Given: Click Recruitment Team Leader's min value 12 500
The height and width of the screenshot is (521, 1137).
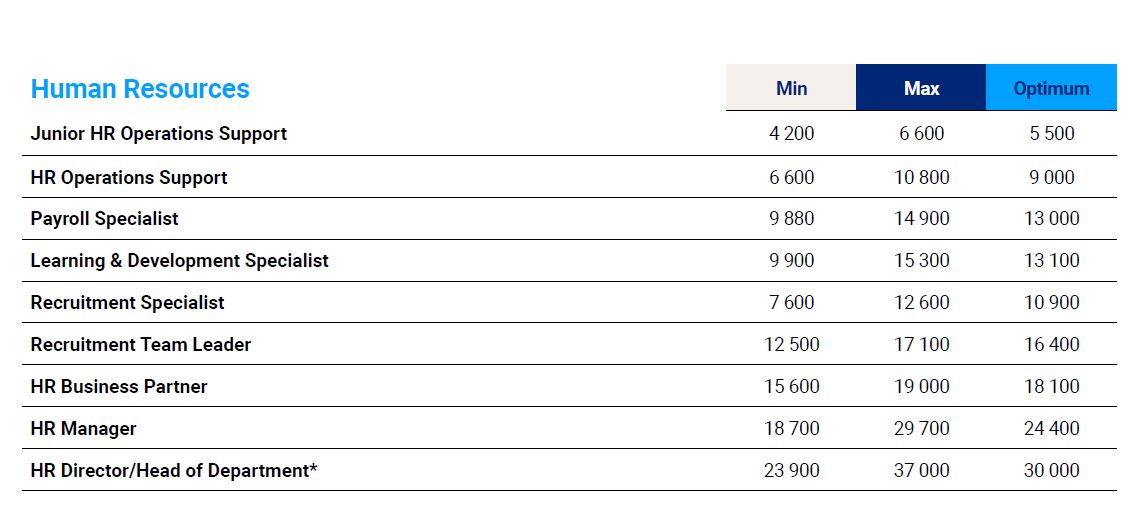Looking at the screenshot, I should pyautogui.click(x=792, y=345).
